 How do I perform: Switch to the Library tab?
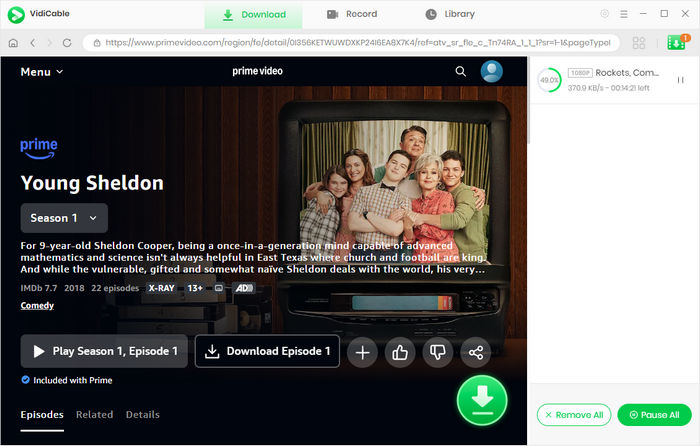tap(450, 14)
